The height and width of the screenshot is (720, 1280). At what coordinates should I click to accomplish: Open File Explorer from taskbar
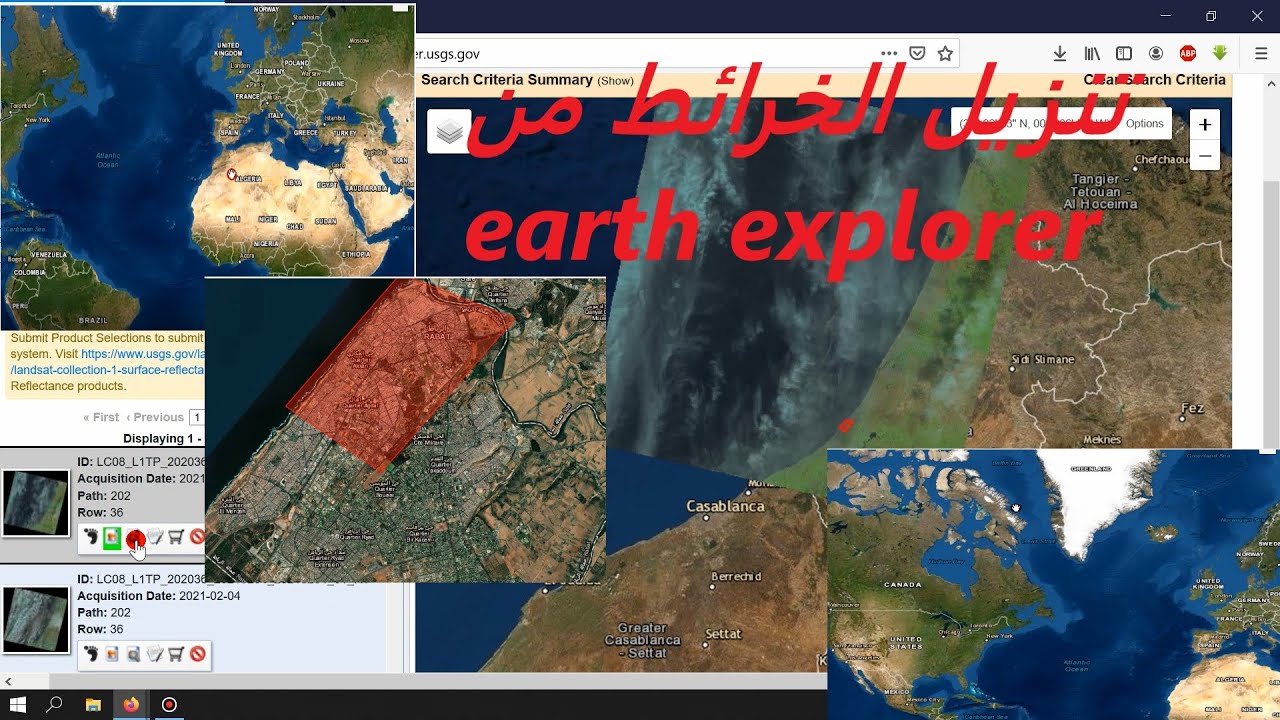pos(93,704)
